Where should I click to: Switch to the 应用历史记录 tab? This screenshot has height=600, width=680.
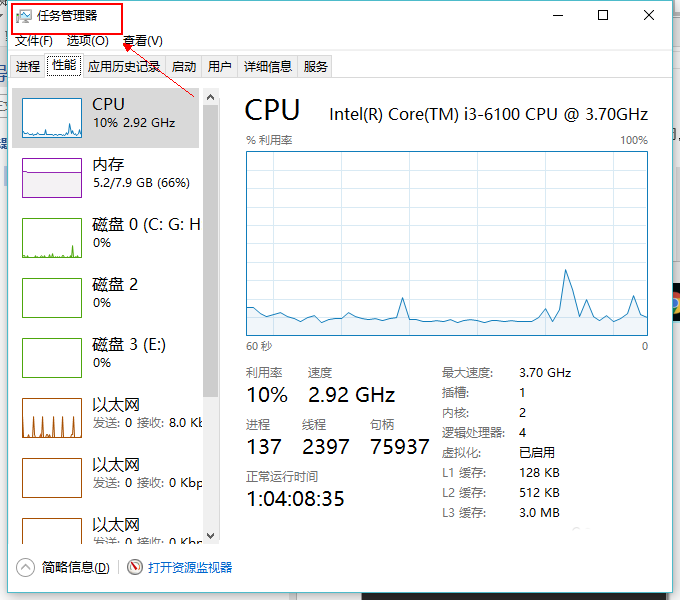pyautogui.click(x=124, y=66)
